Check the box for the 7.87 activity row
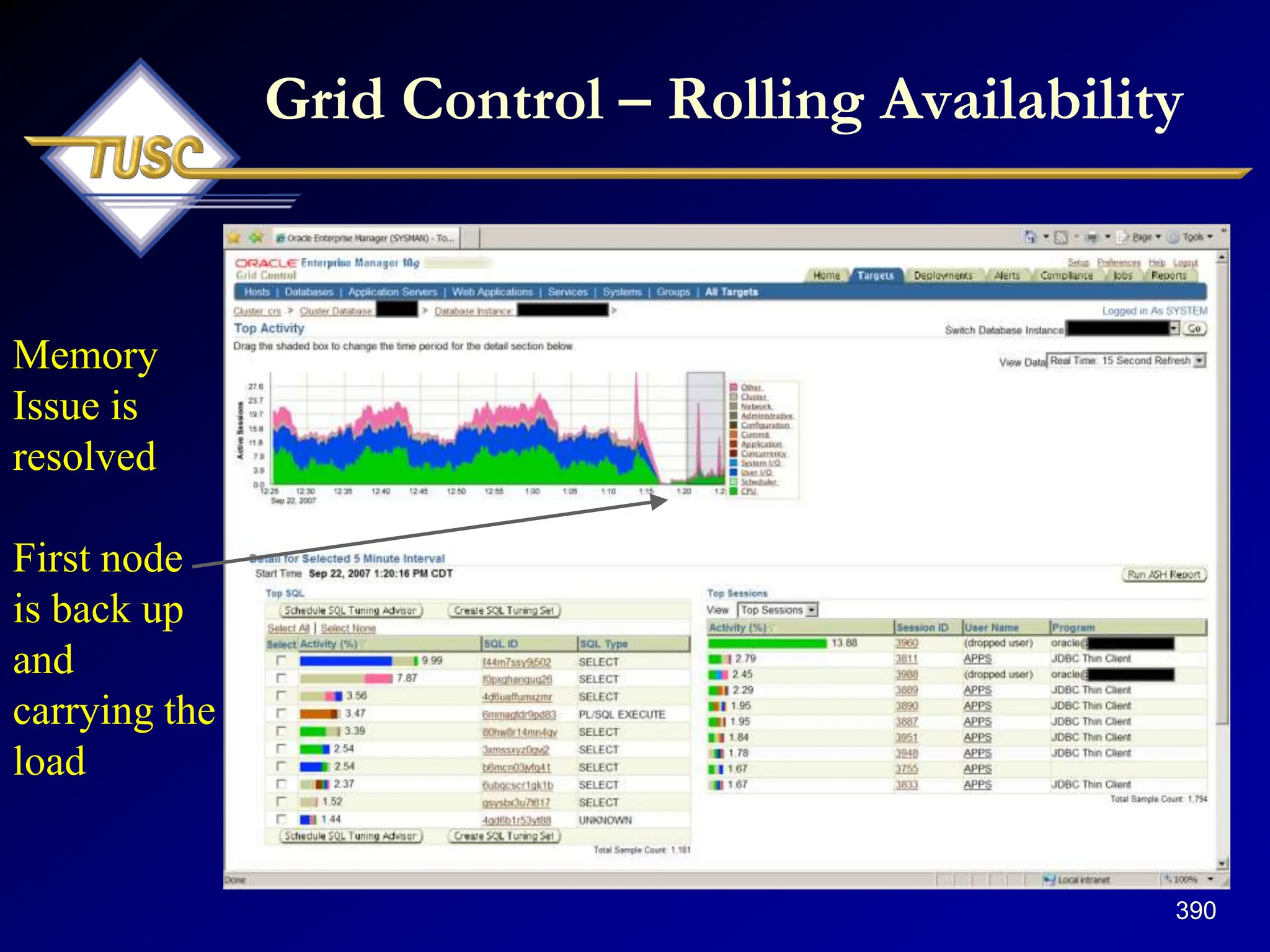1270x952 pixels. pos(282,678)
